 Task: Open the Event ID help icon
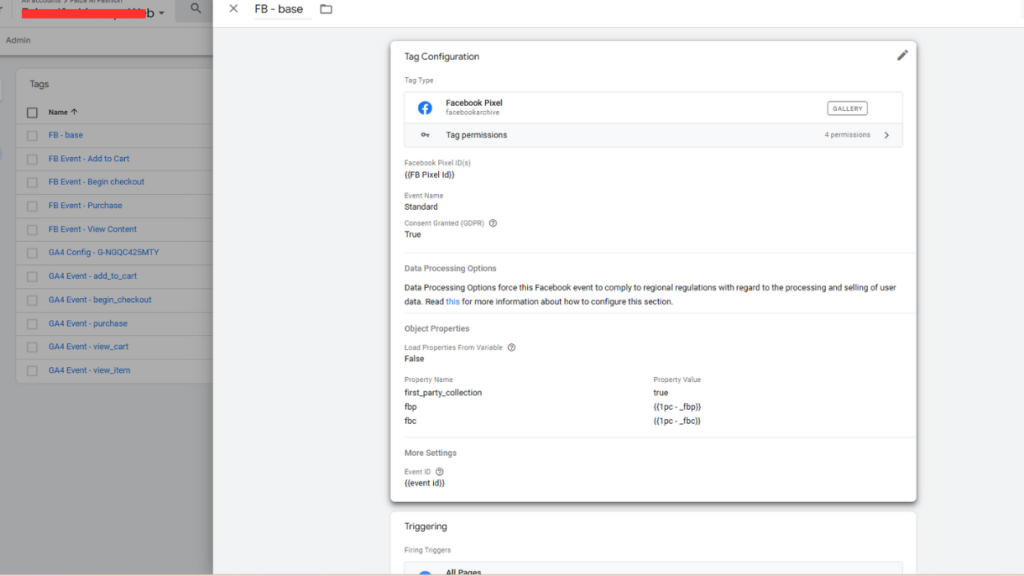pos(440,472)
